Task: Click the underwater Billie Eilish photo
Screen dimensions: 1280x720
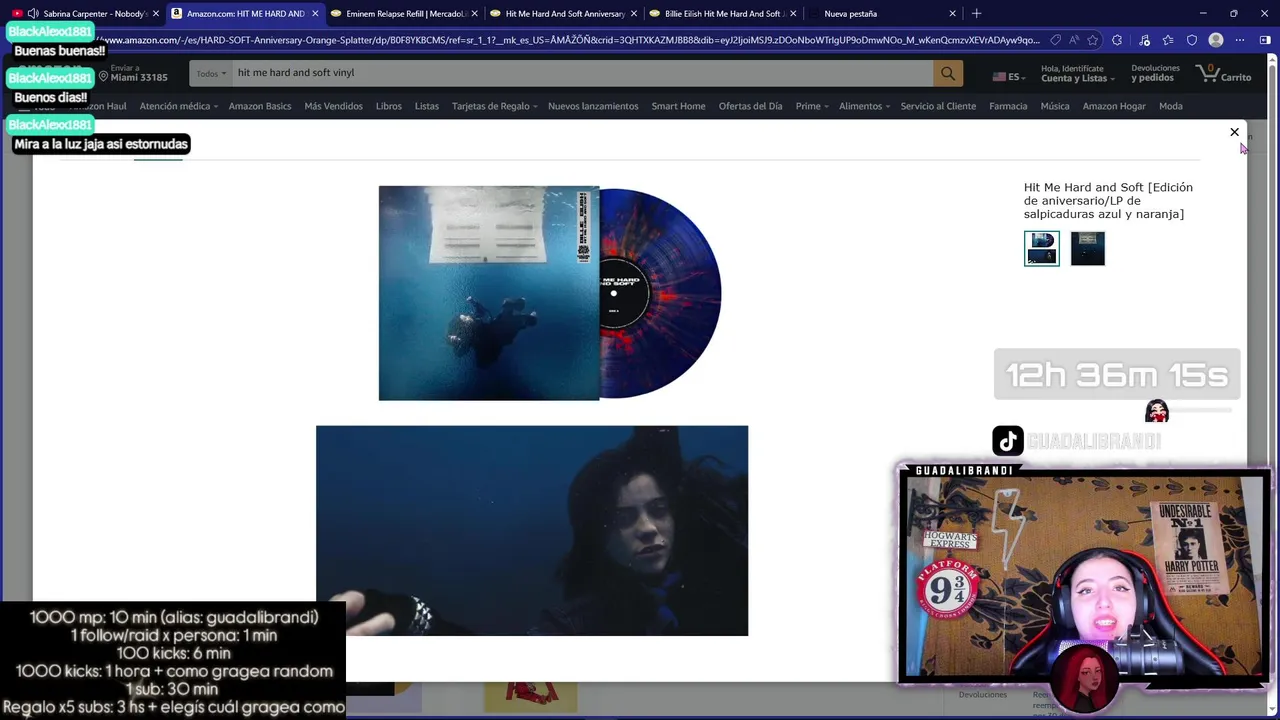Action: [532, 531]
